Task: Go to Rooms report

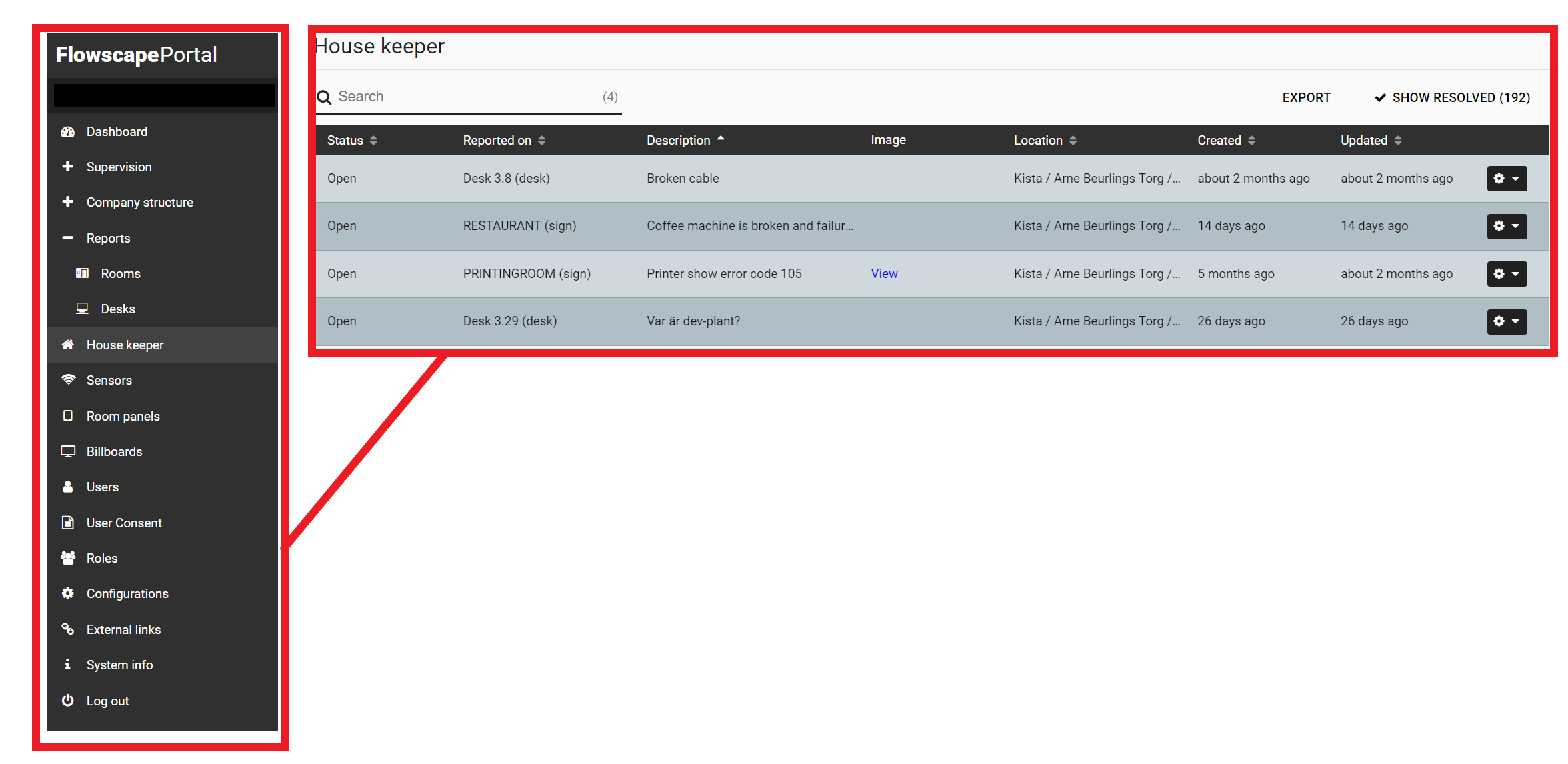Action: click(121, 274)
